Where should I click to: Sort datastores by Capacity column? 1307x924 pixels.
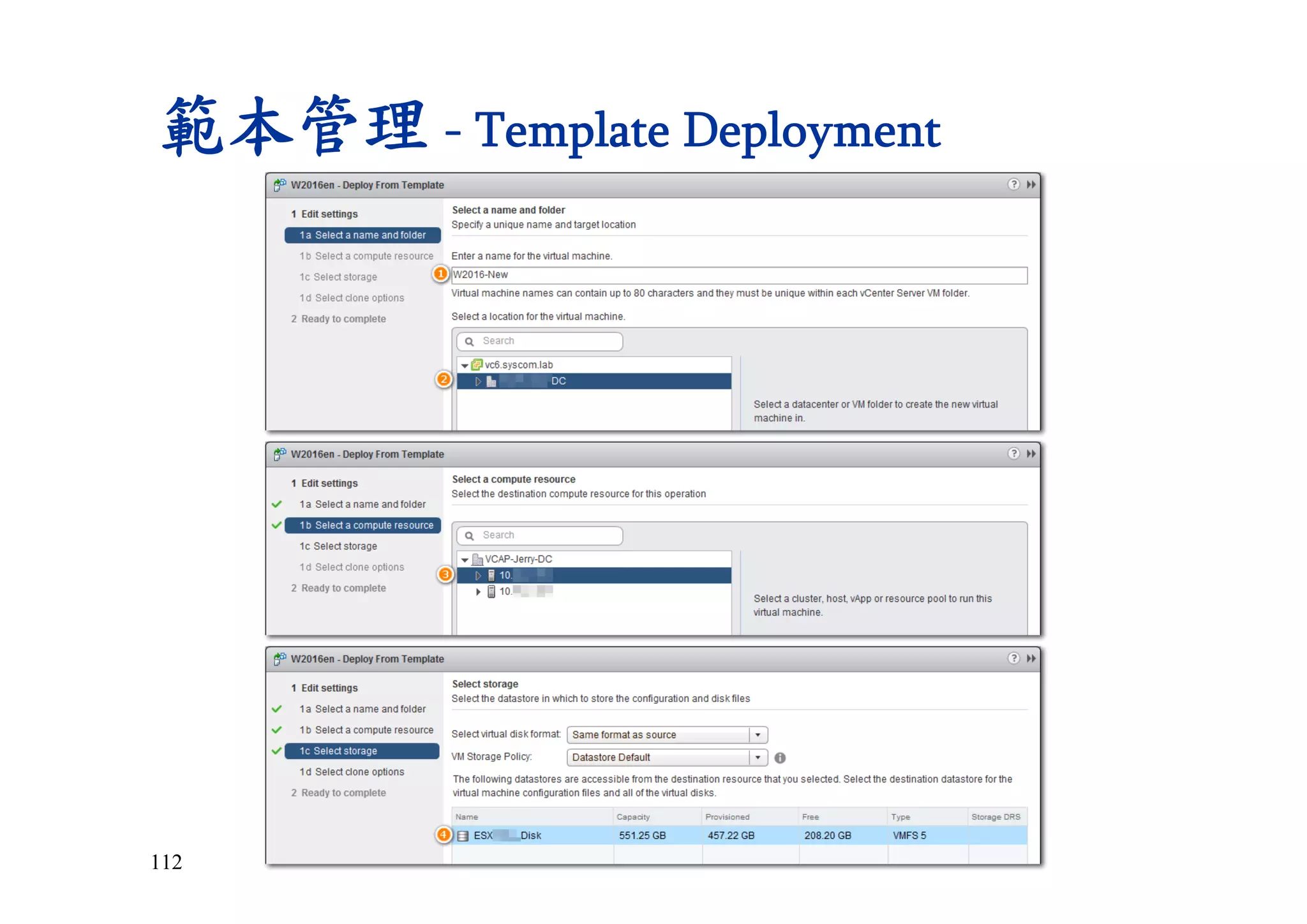[x=658, y=817]
